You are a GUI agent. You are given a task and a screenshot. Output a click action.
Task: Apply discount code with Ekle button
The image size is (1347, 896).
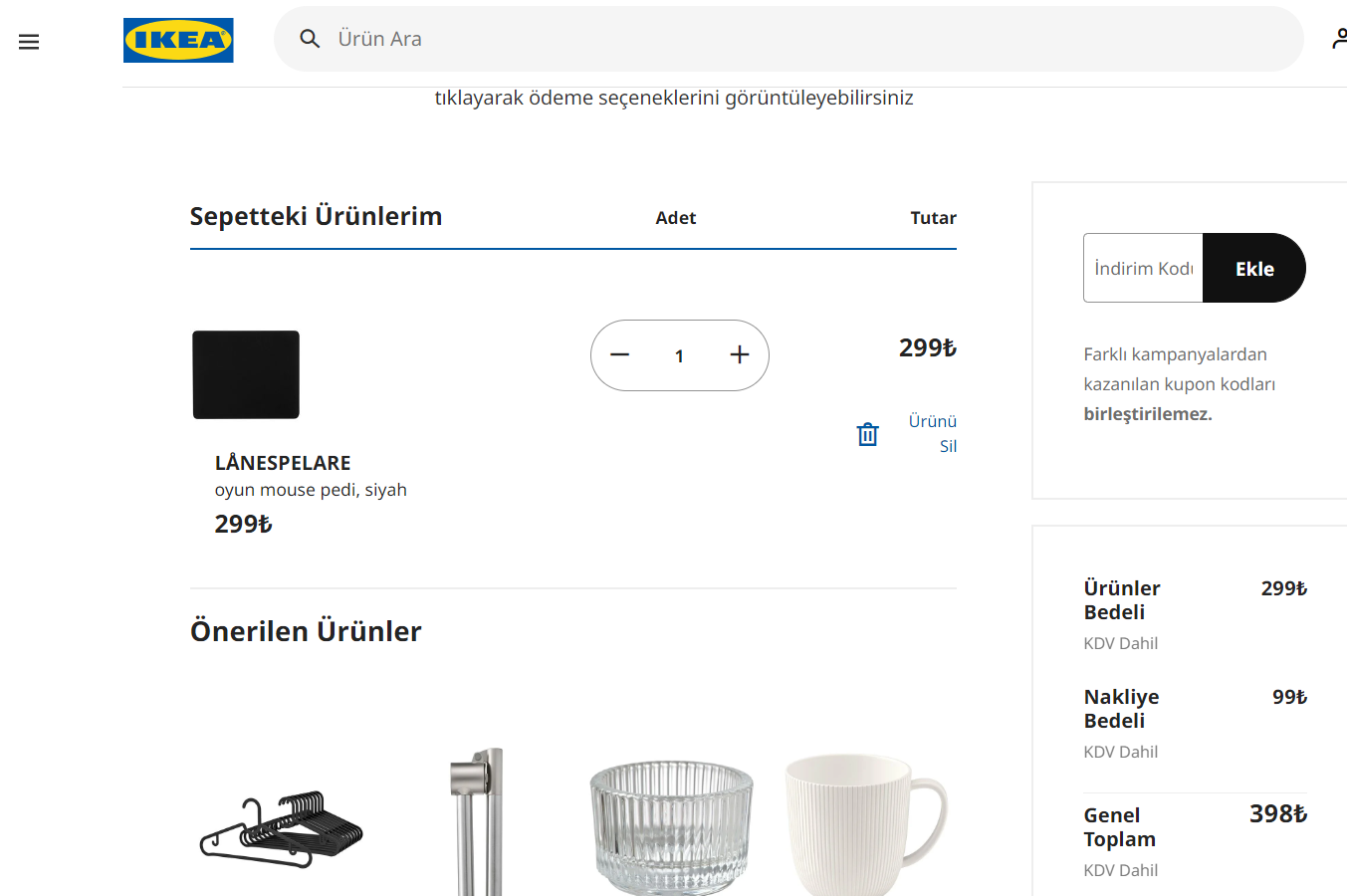click(1254, 268)
